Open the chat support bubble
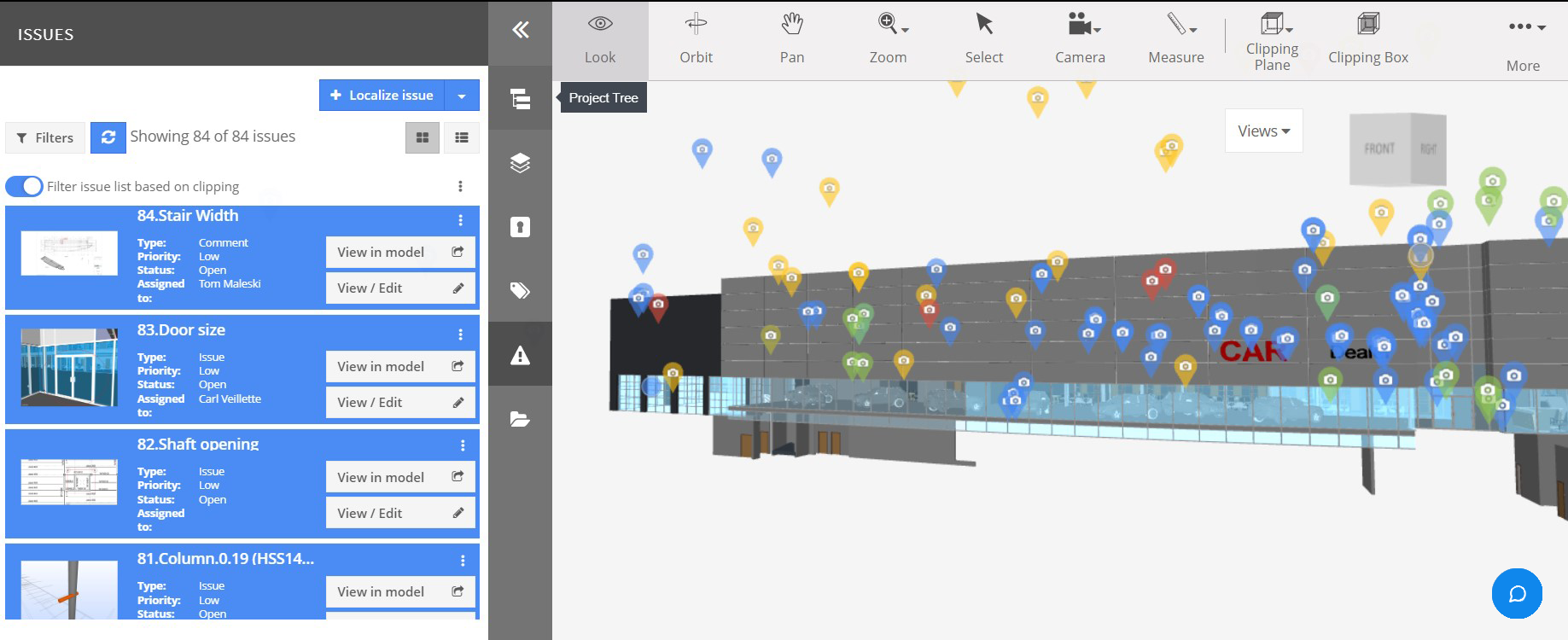This screenshot has width=1568, height=640. [x=1516, y=593]
